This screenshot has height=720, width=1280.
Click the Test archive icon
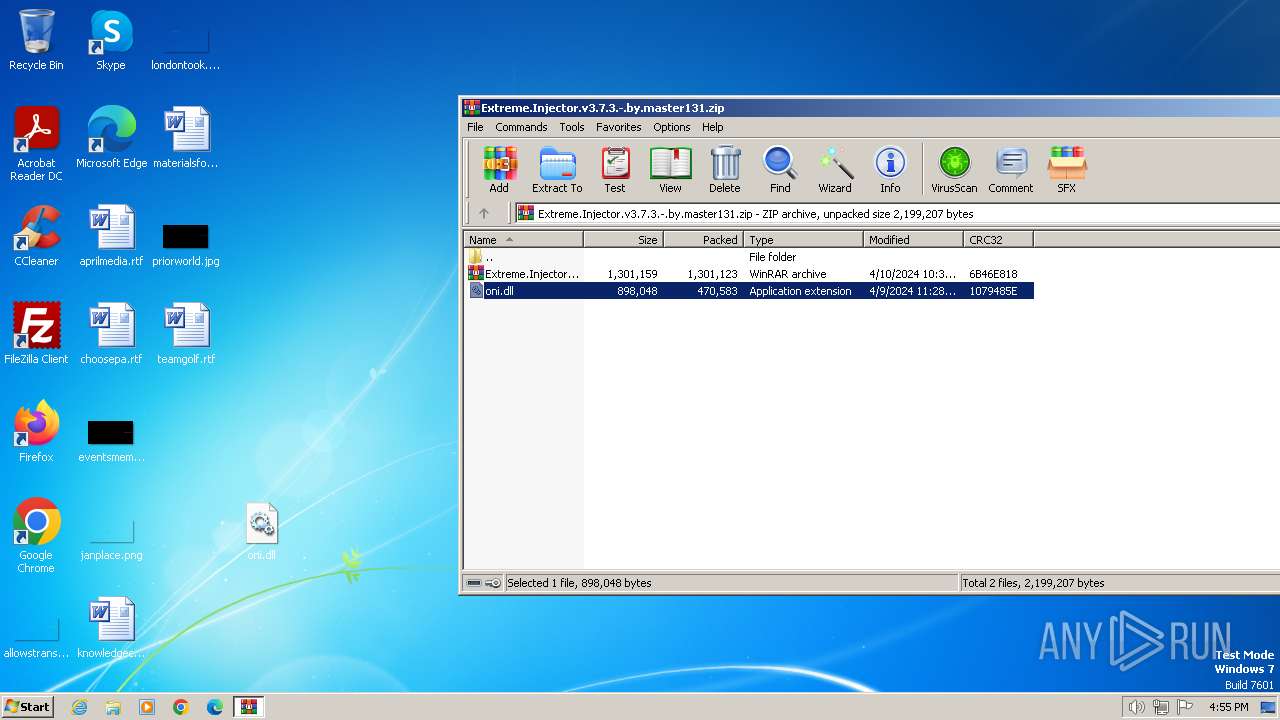coord(615,169)
